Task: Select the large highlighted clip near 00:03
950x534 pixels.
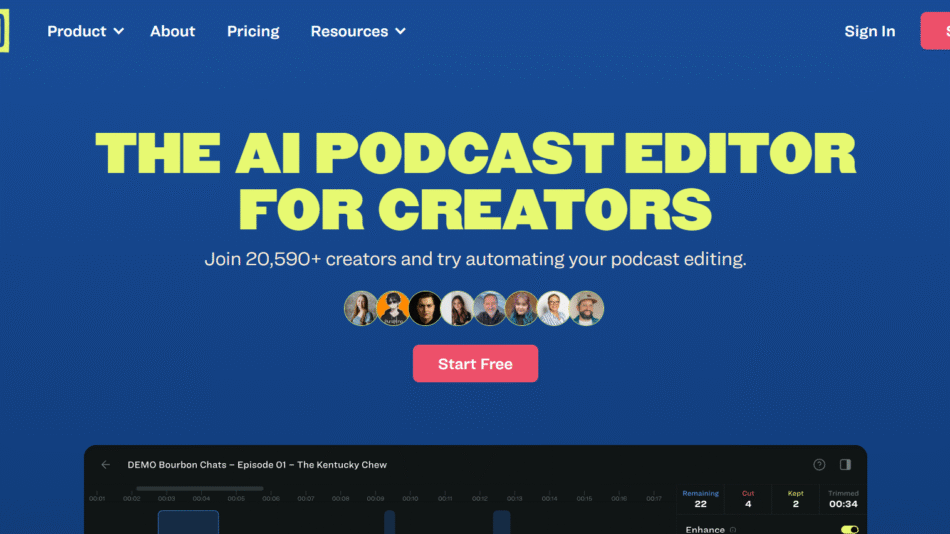Action: click(x=188, y=522)
